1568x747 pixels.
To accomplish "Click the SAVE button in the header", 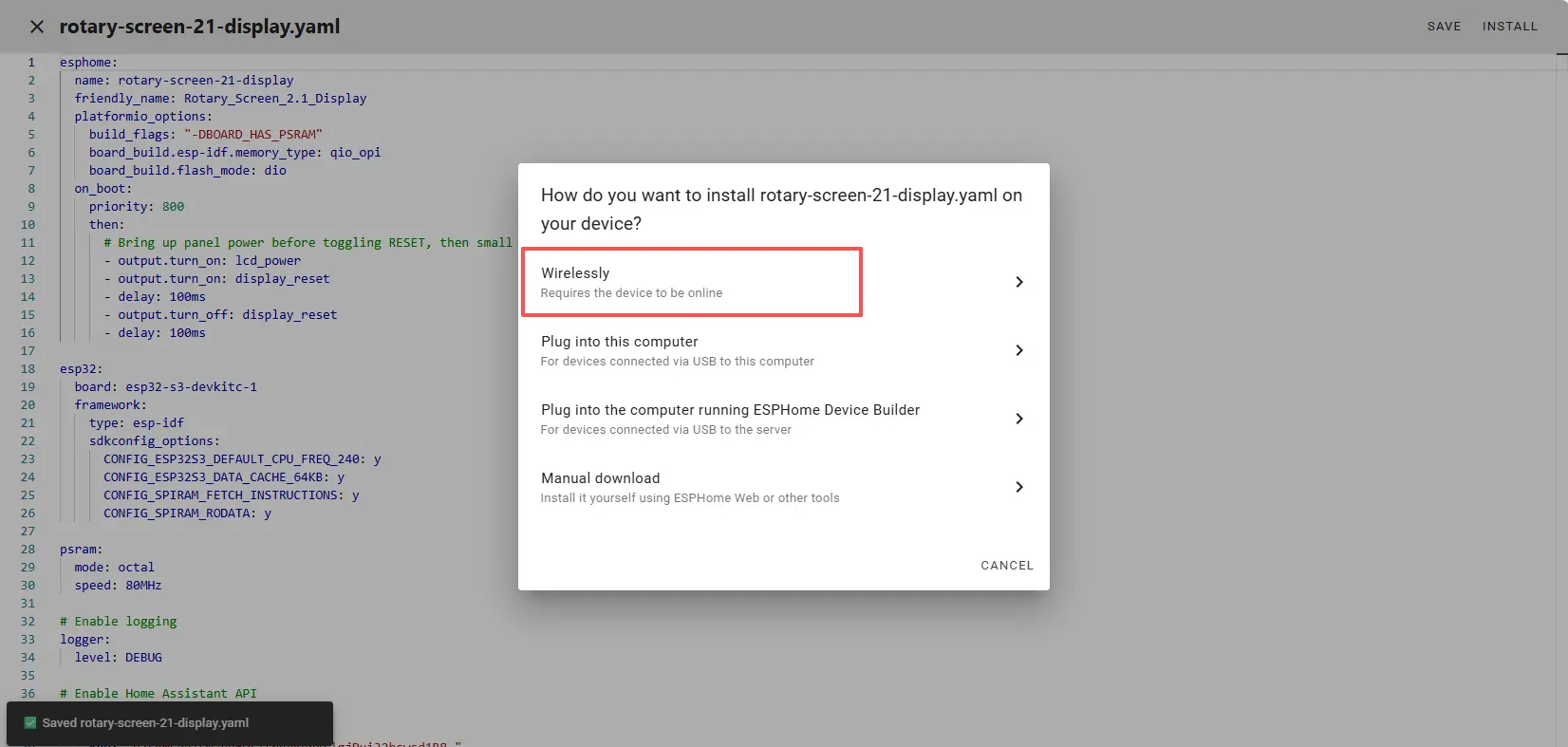I will tap(1444, 27).
